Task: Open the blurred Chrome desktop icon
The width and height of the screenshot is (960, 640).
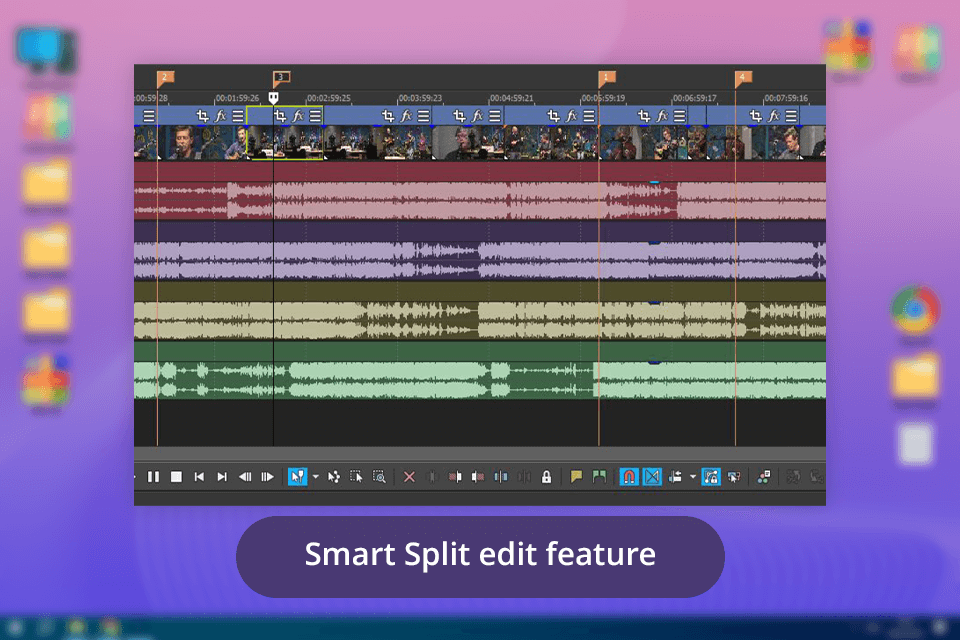Action: (915, 310)
